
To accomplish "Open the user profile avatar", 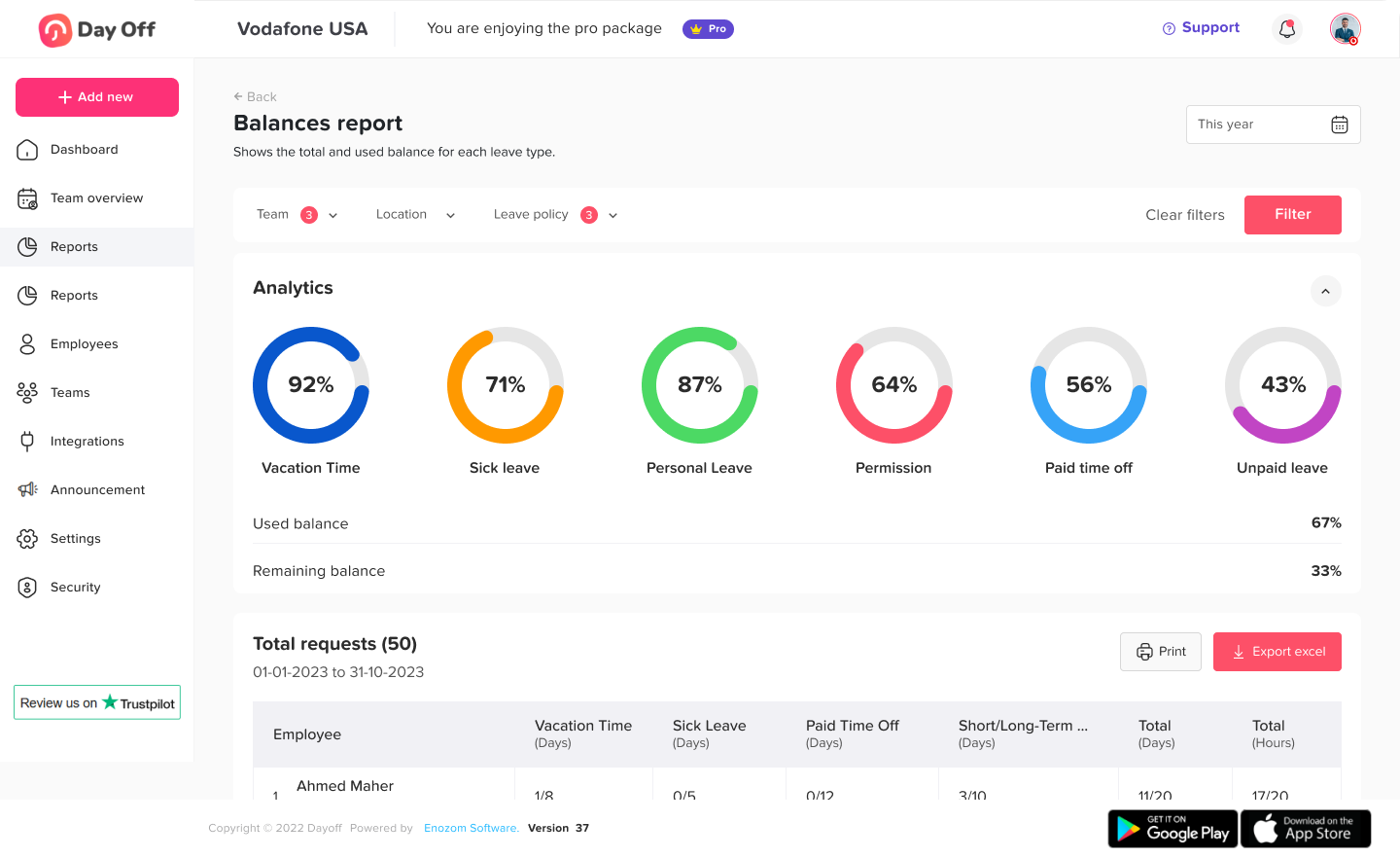I will click(1345, 29).
